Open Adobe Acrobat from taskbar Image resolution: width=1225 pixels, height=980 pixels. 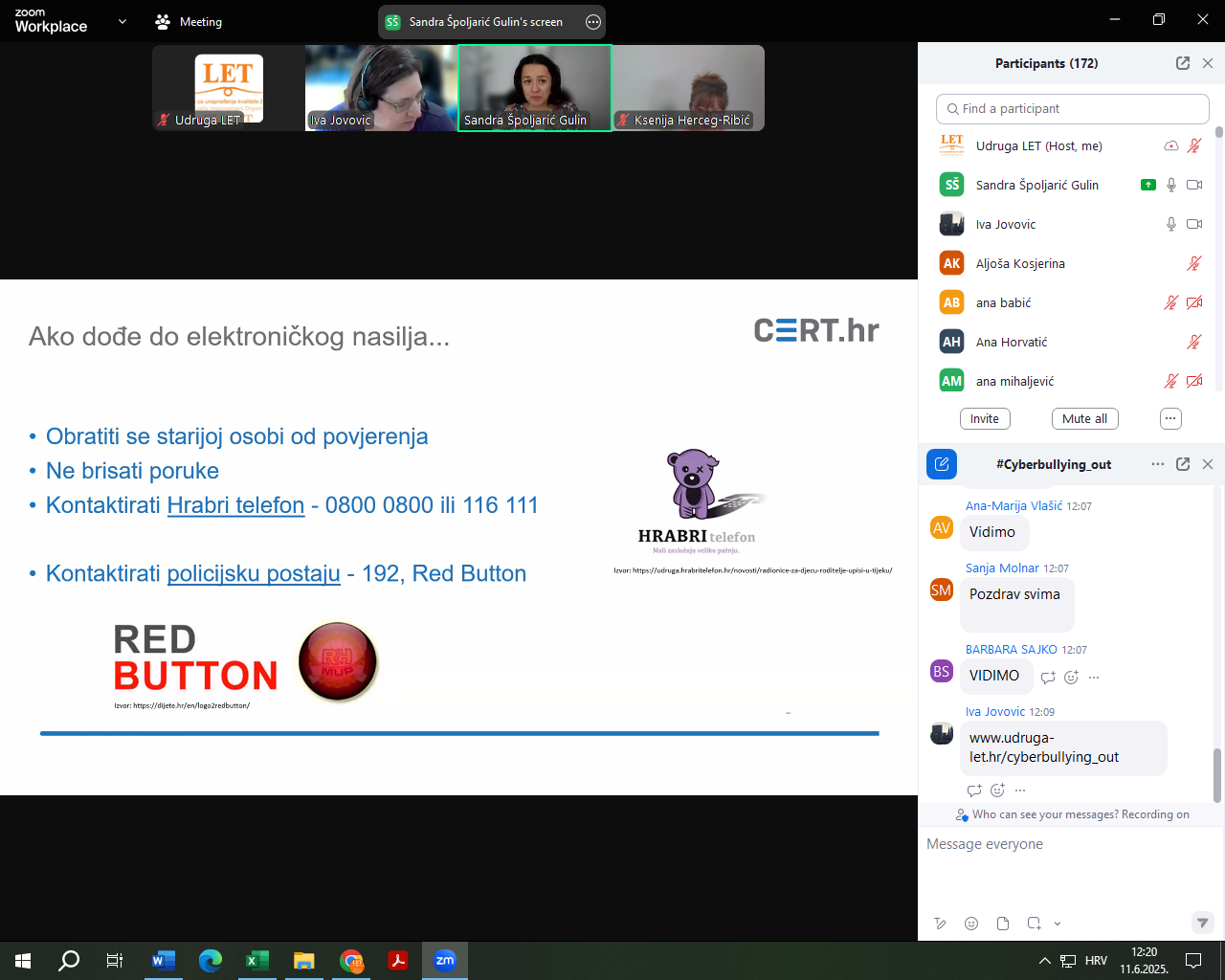click(x=398, y=961)
